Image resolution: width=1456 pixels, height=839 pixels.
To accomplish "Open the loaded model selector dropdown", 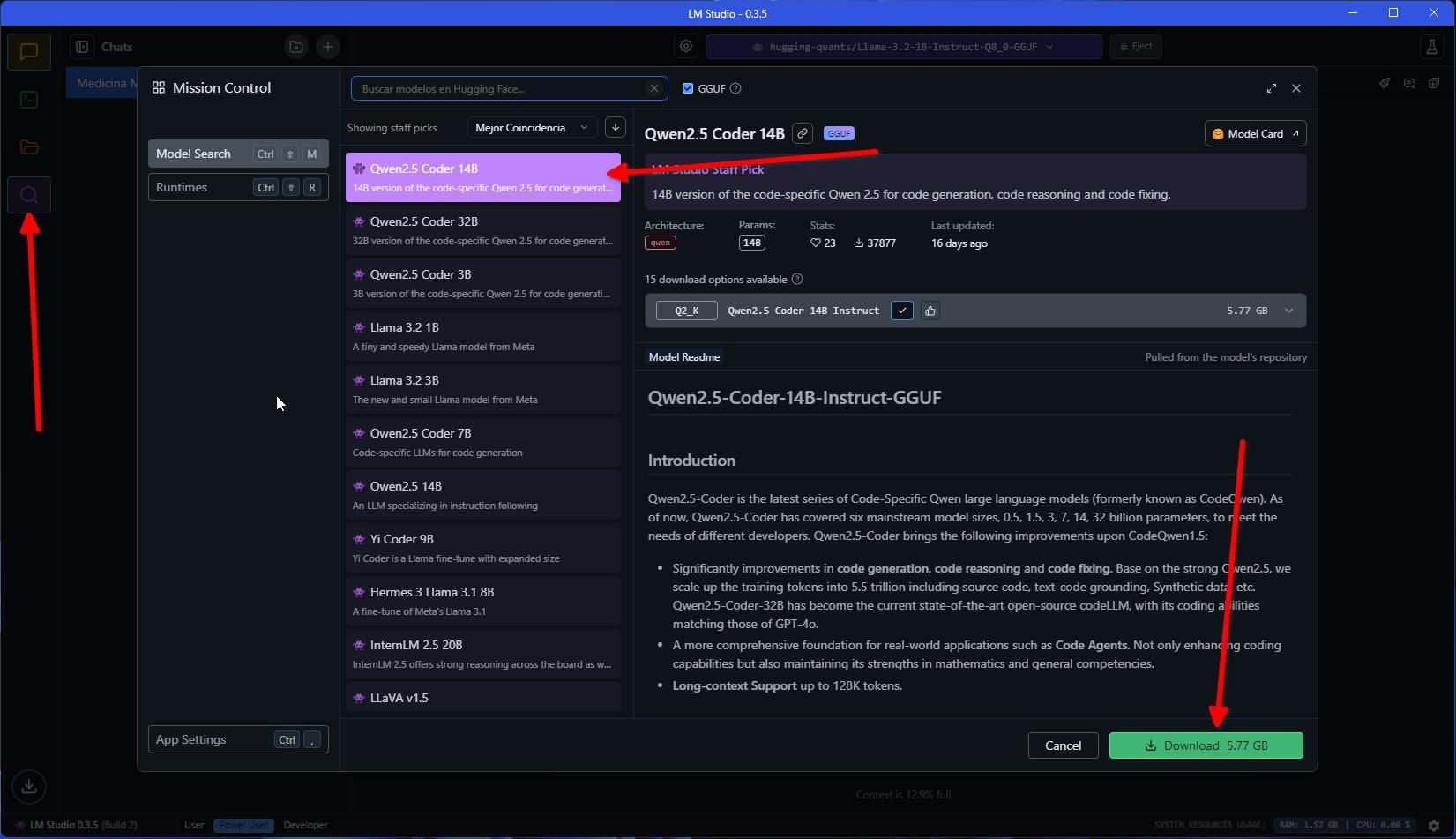I will [x=903, y=47].
